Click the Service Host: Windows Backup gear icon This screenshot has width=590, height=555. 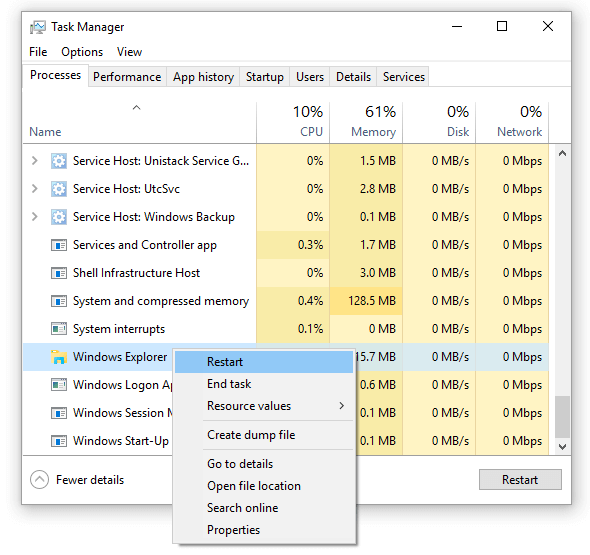59,217
